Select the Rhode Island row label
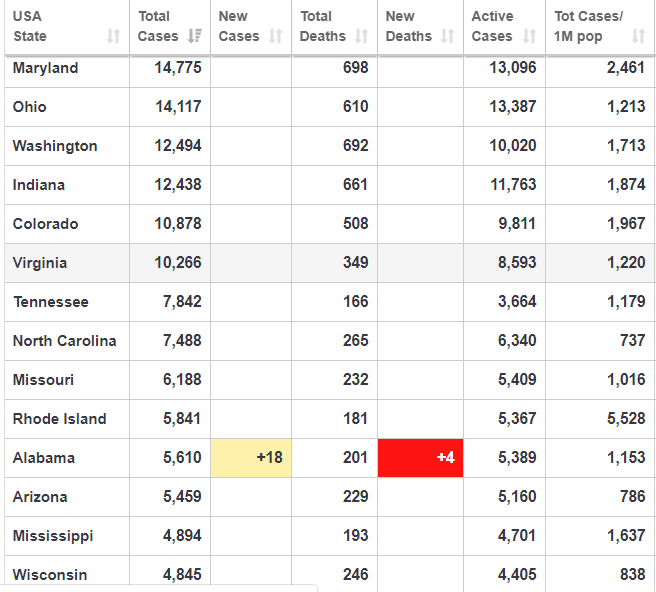The height and width of the screenshot is (592, 656). click(x=59, y=419)
